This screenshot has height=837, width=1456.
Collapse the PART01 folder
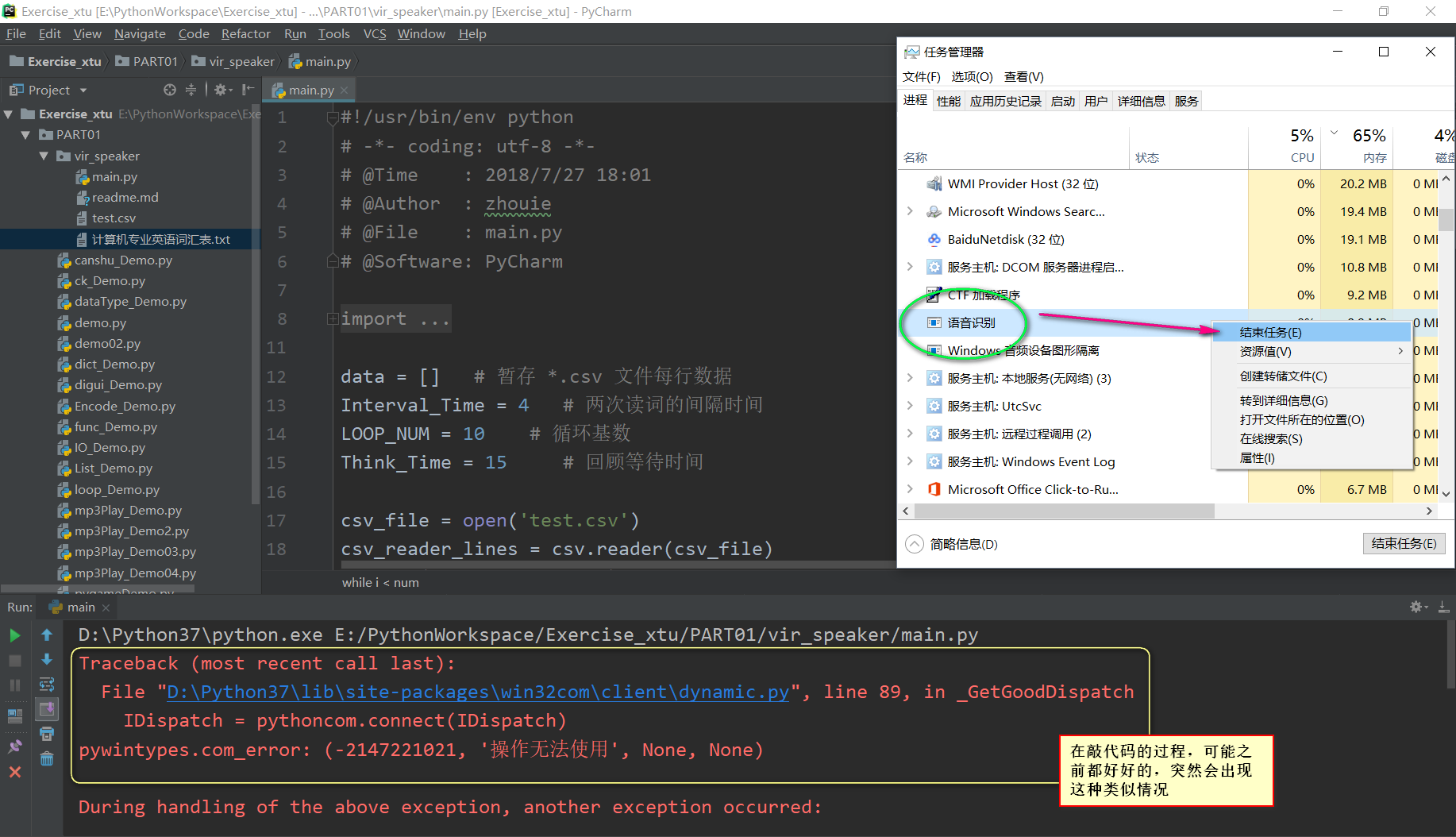(26, 135)
